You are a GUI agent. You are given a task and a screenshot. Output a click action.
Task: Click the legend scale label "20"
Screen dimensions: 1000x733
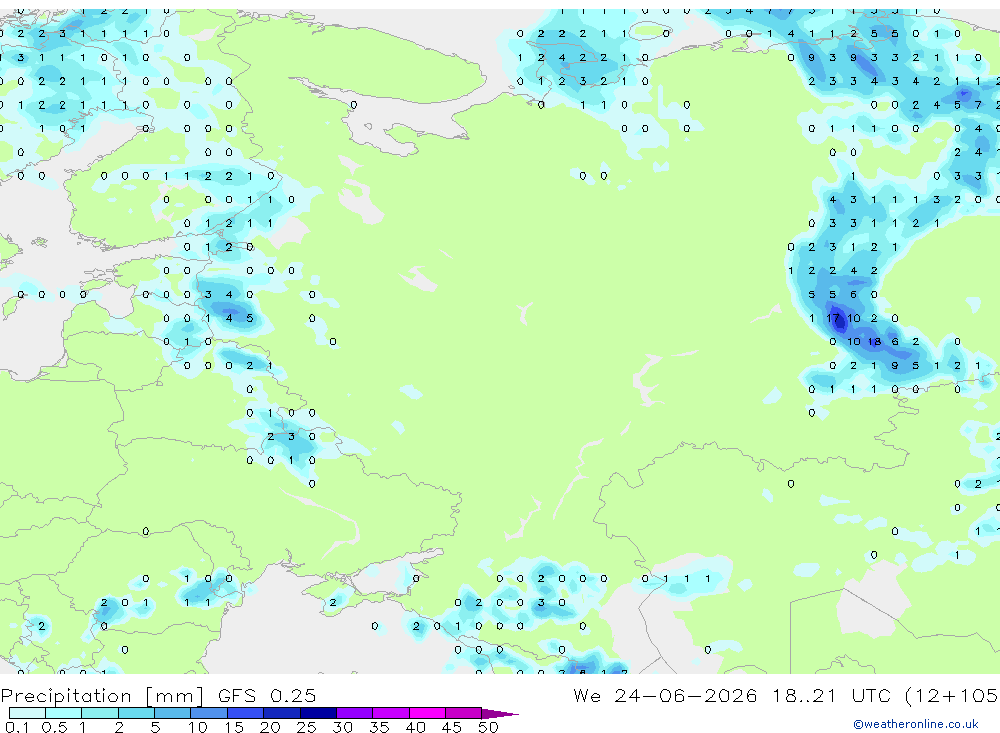pos(270,727)
